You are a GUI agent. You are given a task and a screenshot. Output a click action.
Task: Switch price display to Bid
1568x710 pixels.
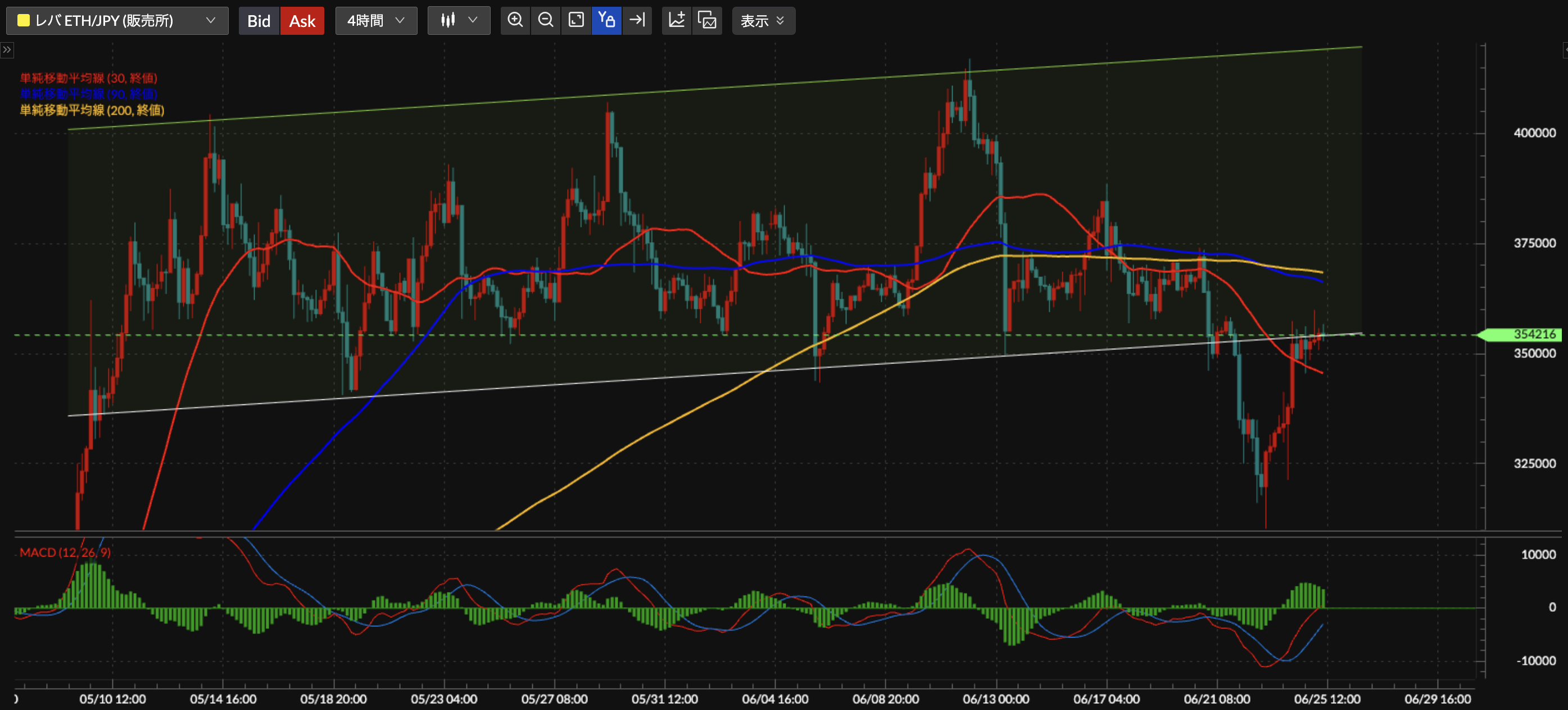point(259,21)
